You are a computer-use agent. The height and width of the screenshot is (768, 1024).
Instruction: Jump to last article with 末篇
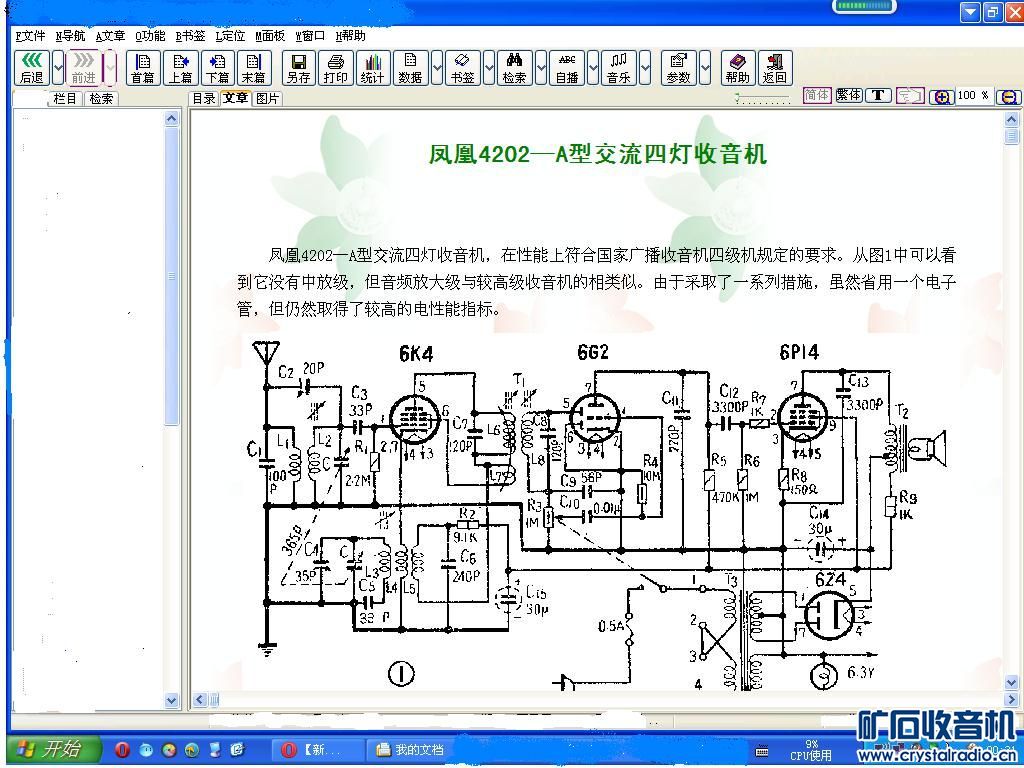(x=254, y=68)
